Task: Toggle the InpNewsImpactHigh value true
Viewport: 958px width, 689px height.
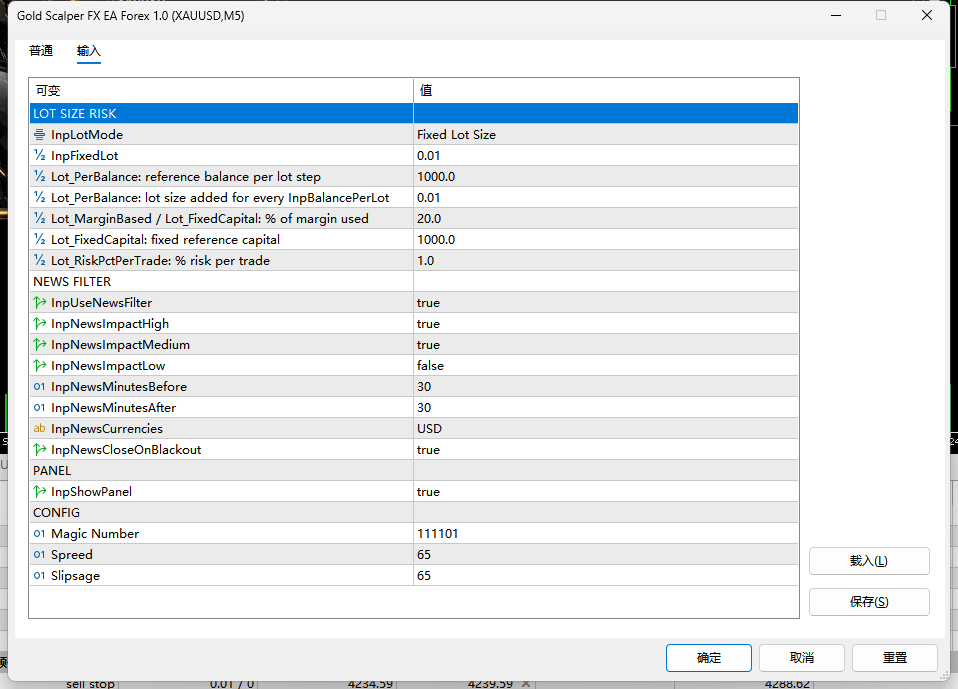Action: click(605, 323)
